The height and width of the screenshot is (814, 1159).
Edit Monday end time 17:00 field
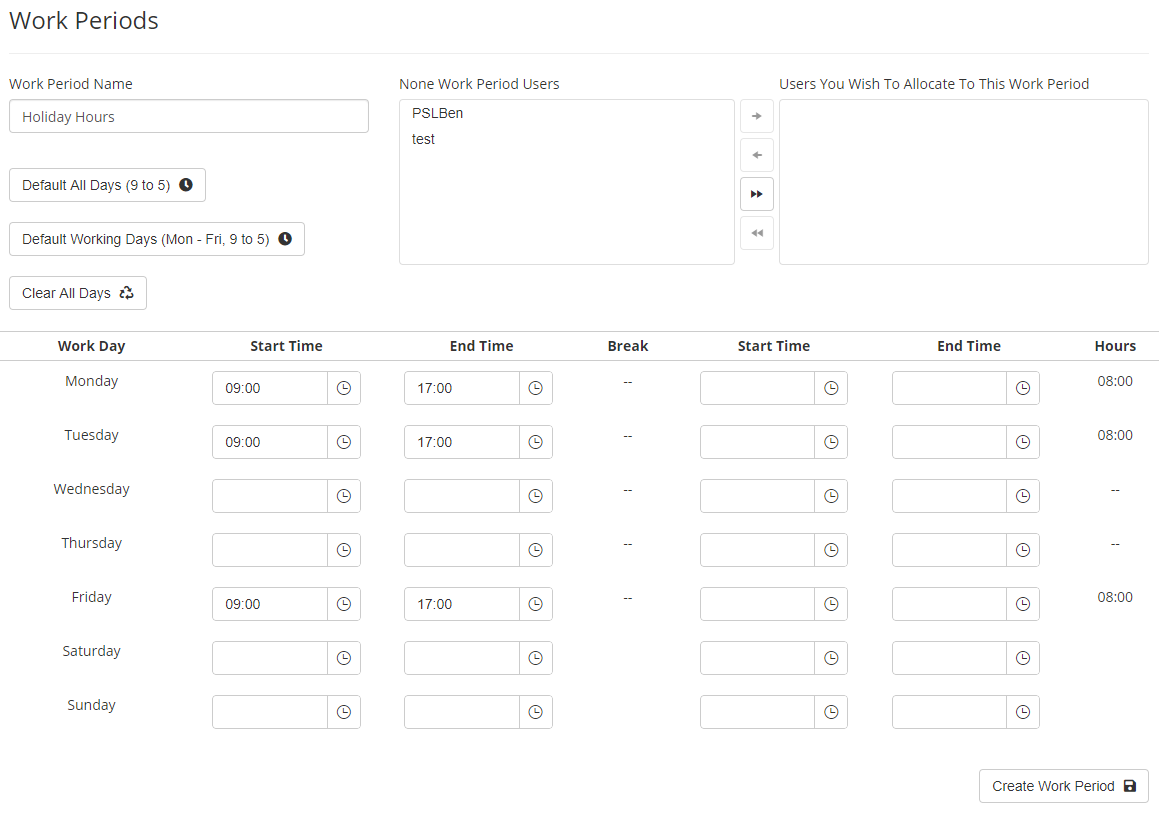(x=462, y=388)
